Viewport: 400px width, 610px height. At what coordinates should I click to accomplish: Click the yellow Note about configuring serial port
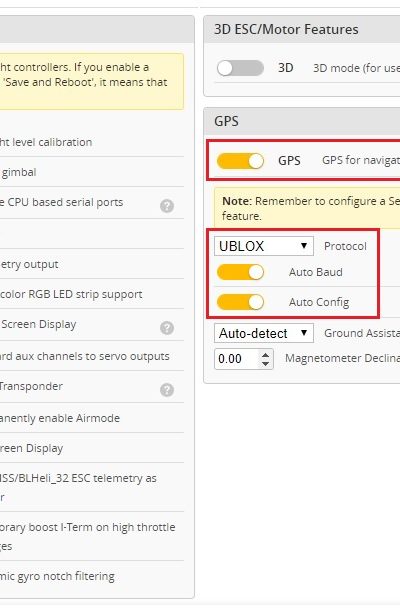pos(307,208)
